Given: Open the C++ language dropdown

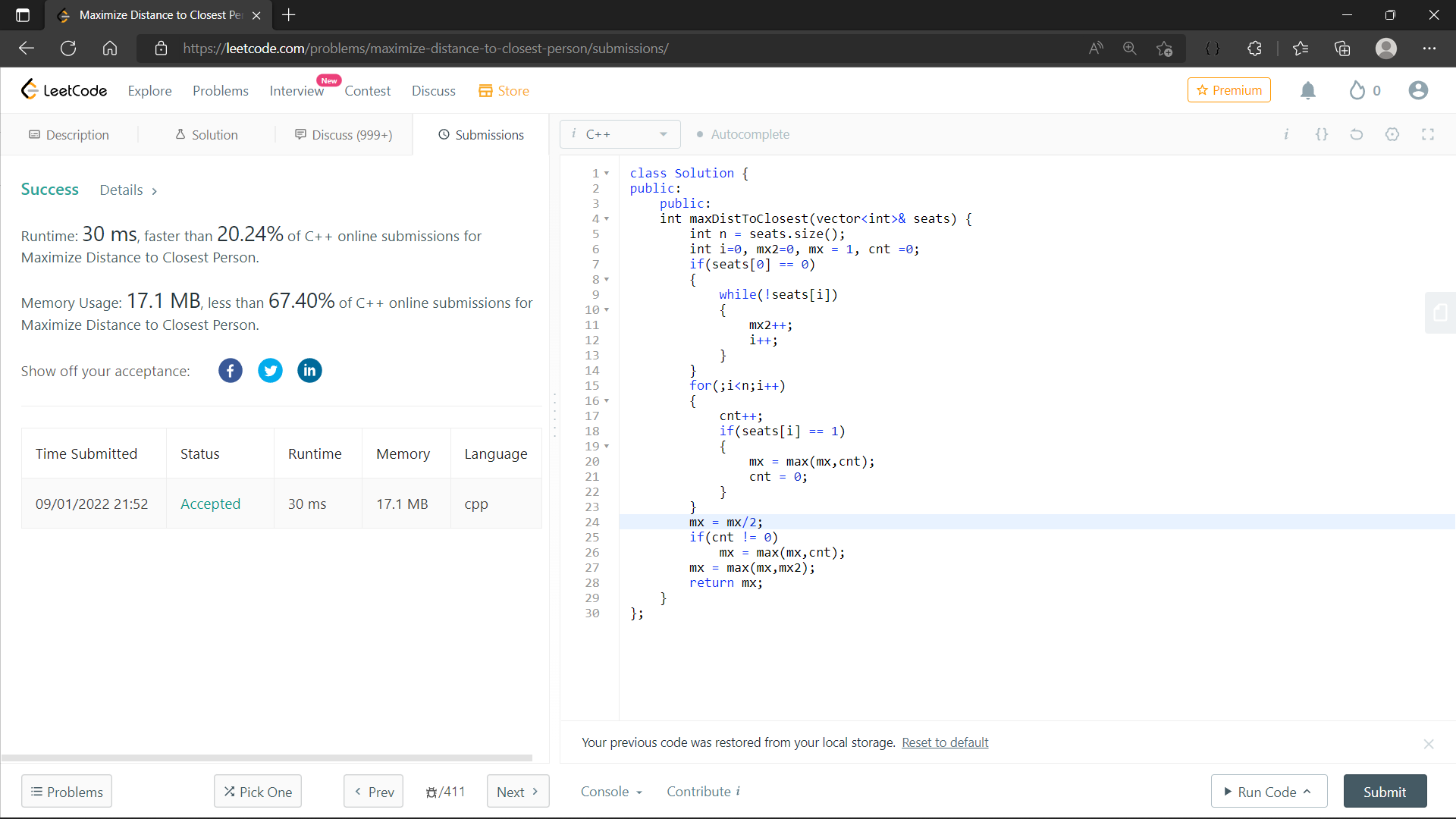Looking at the screenshot, I should point(620,134).
